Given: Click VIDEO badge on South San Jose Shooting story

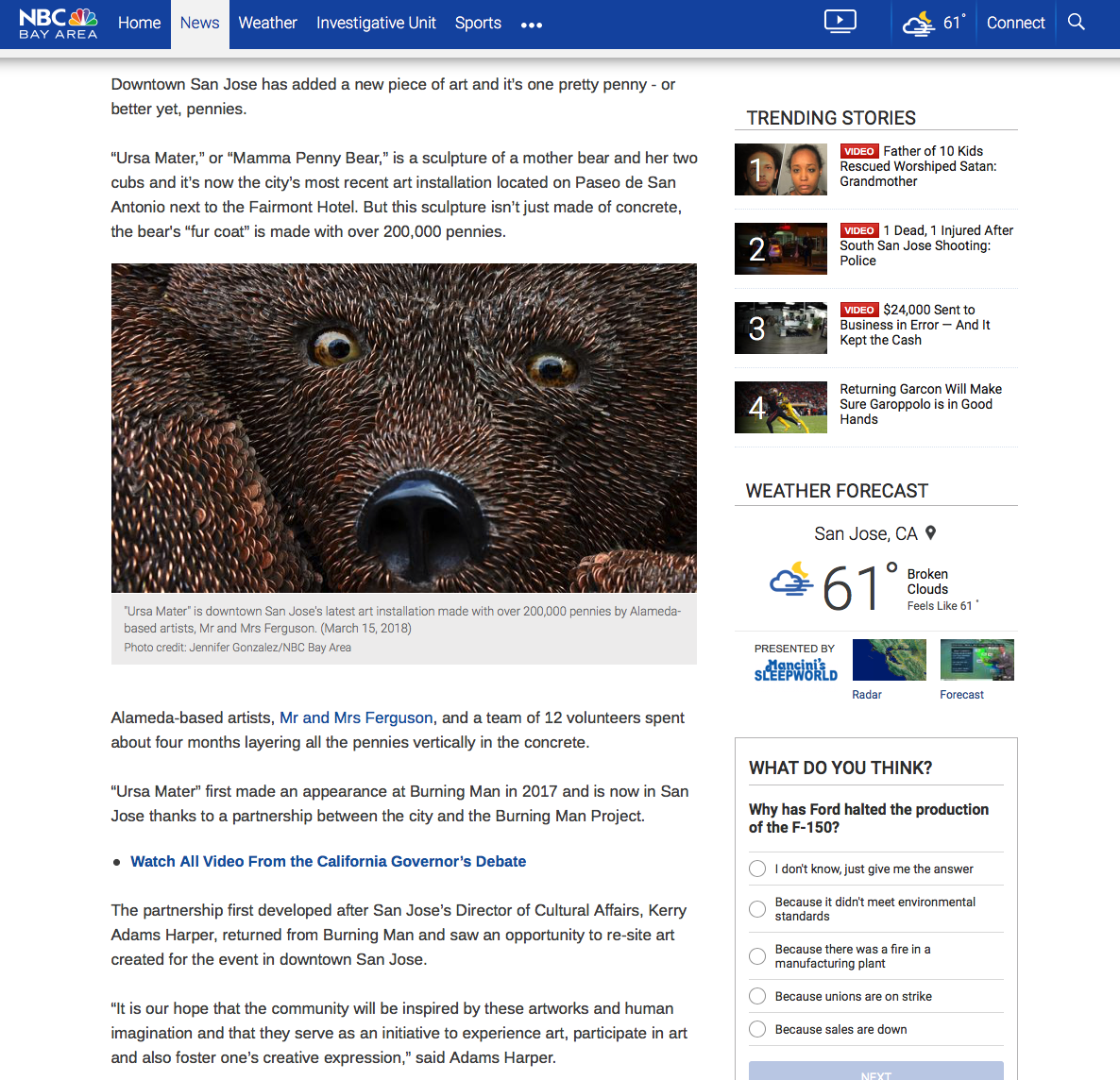Looking at the screenshot, I should pos(859,230).
